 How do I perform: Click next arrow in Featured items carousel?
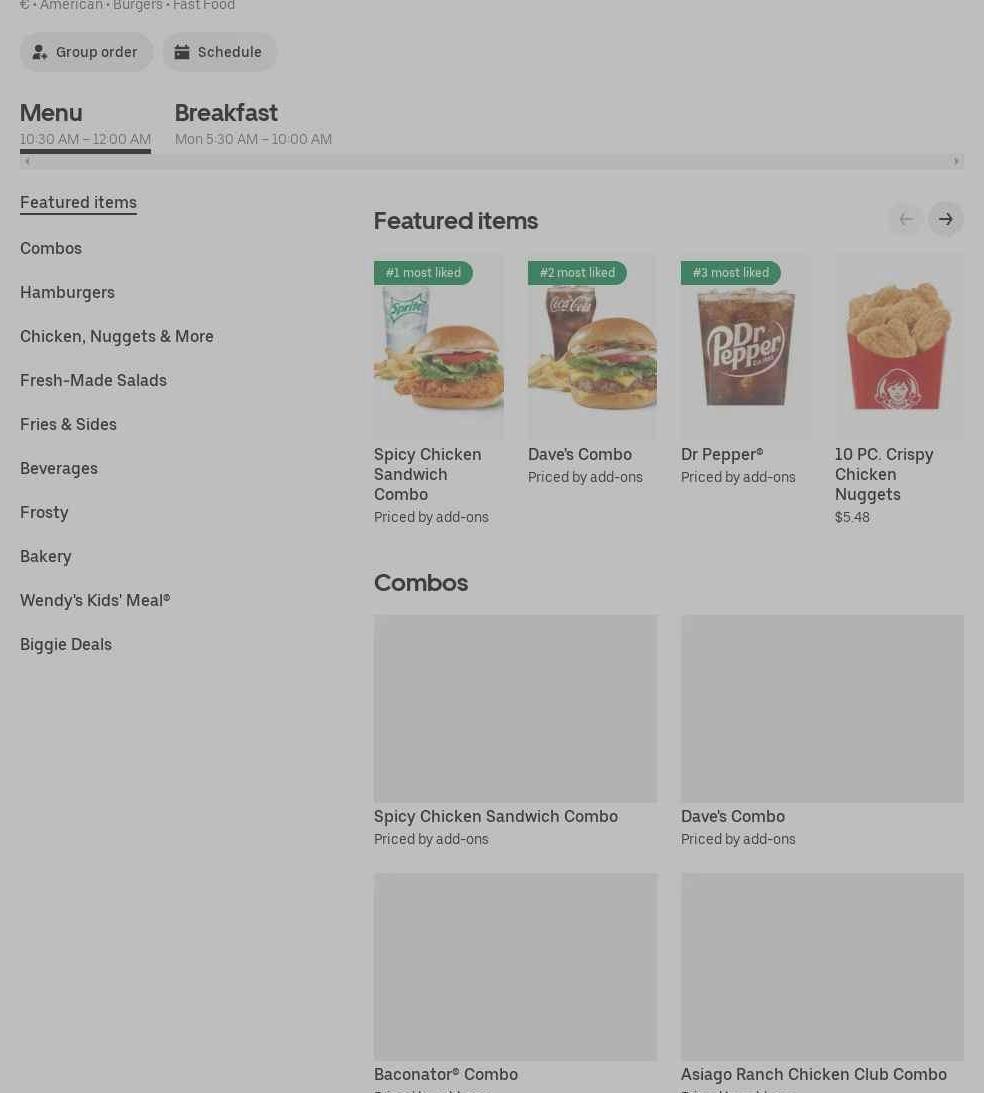point(945,220)
